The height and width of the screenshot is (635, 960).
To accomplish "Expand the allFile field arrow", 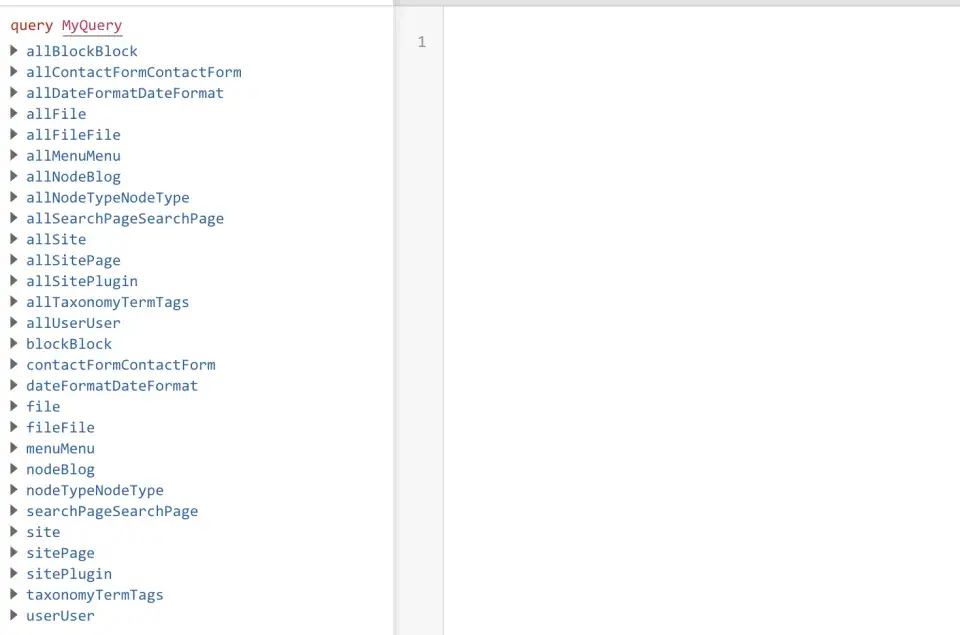I will click(x=13, y=113).
